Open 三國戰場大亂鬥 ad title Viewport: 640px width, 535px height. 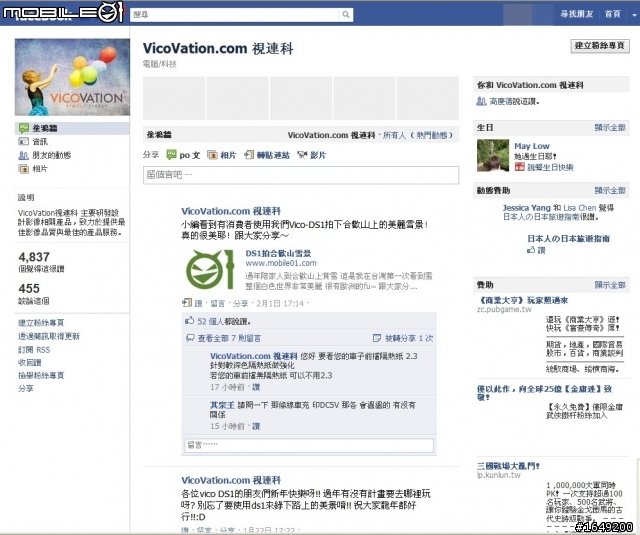click(x=509, y=466)
